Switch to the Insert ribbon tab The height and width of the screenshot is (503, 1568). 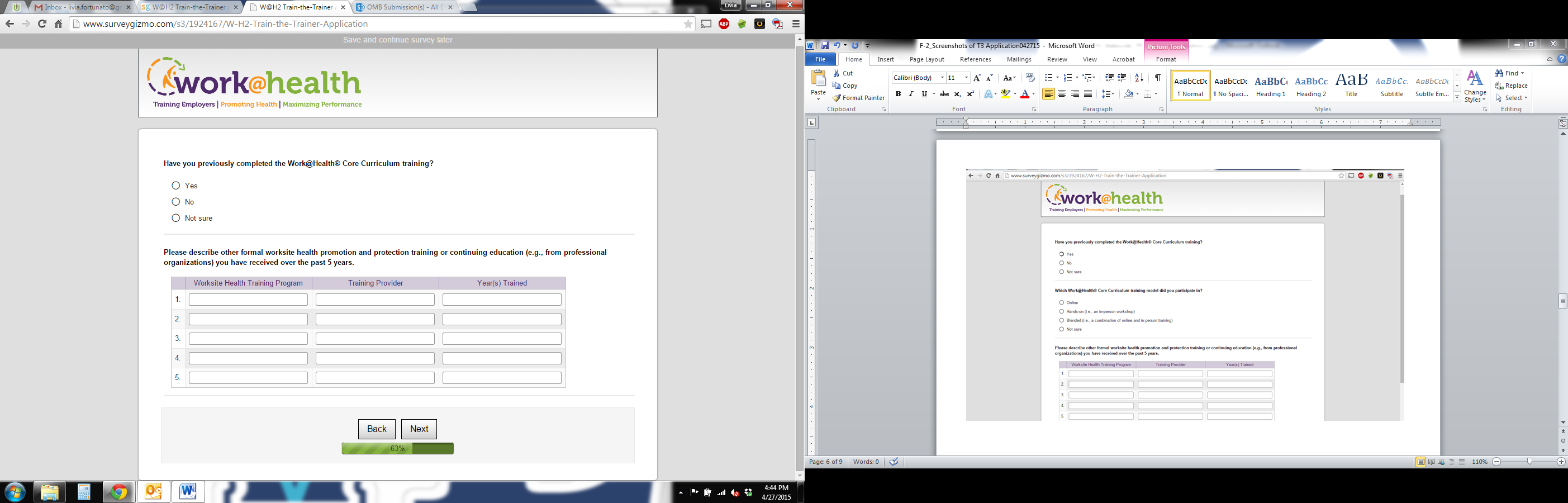tap(886, 59)
